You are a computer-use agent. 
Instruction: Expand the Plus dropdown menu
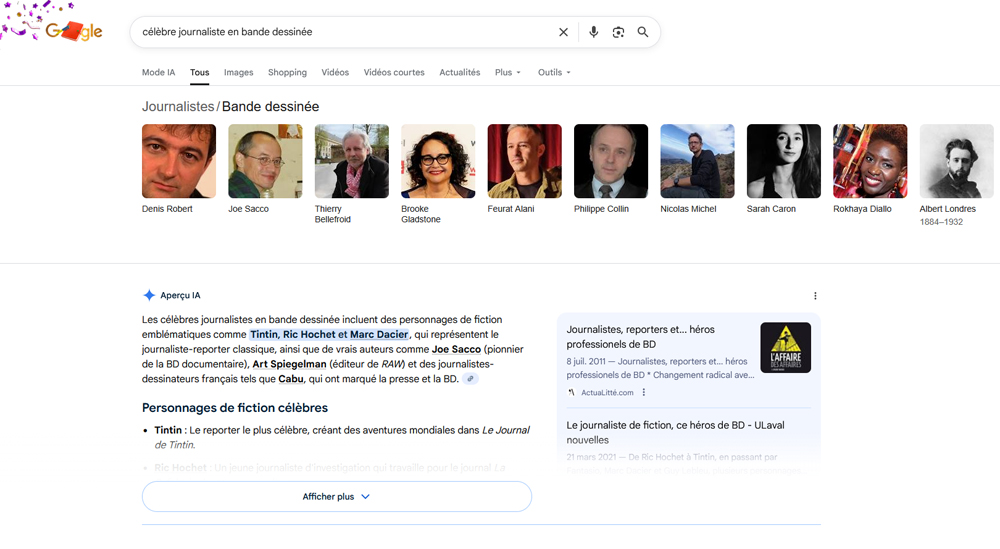point(507,73)
